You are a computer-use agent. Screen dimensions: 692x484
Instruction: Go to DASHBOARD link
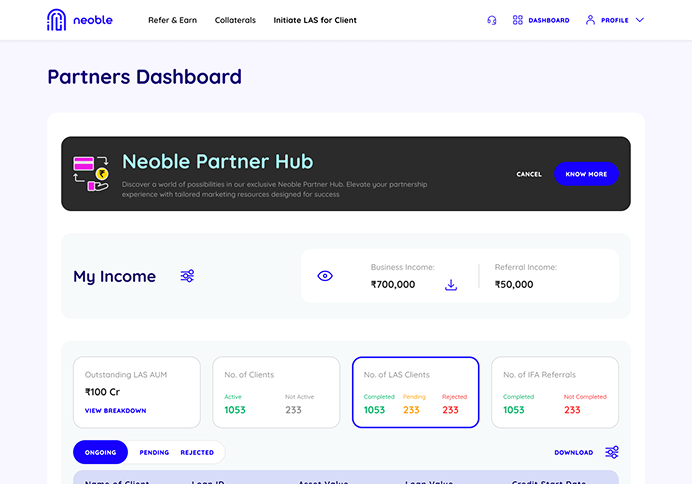pyautogui.click(x=549, y=20)
